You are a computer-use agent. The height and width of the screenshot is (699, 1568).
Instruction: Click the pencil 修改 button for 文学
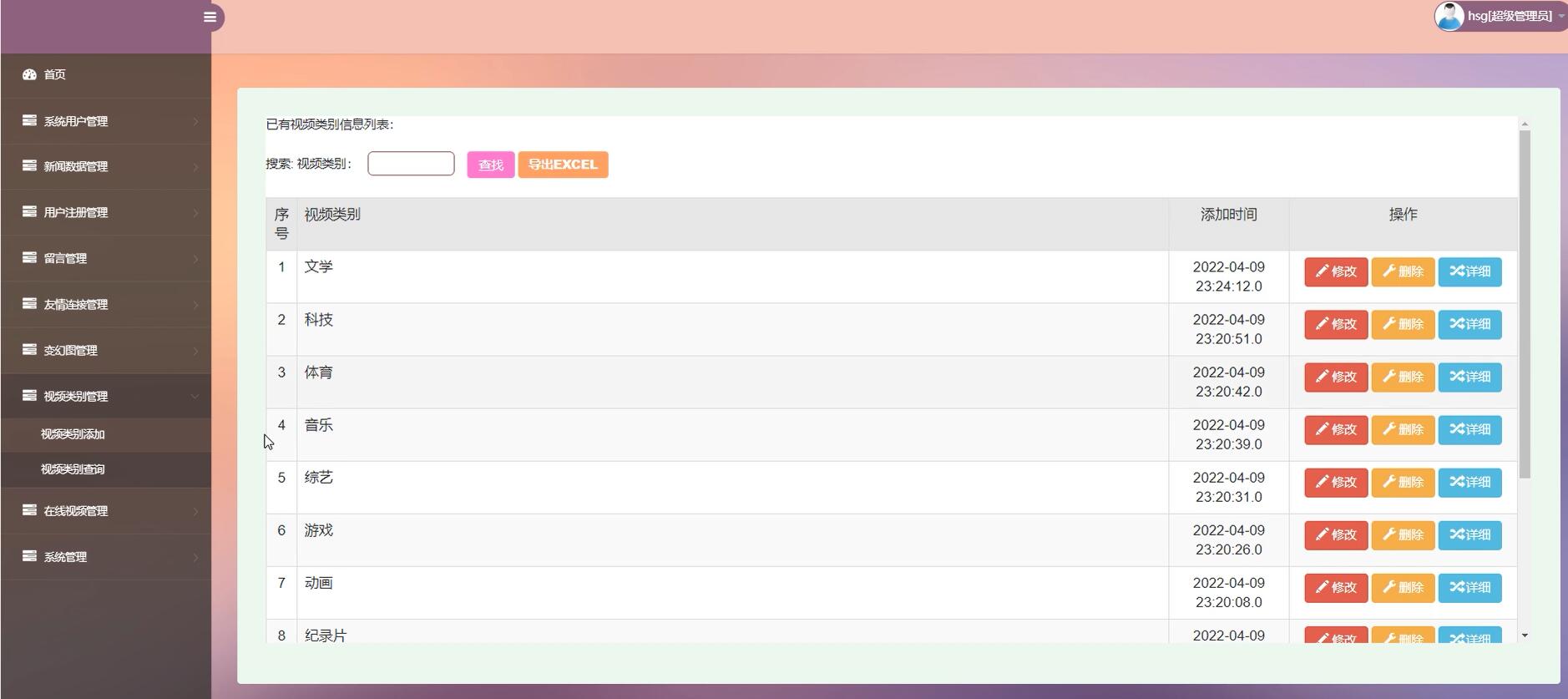click(1336, 271)
